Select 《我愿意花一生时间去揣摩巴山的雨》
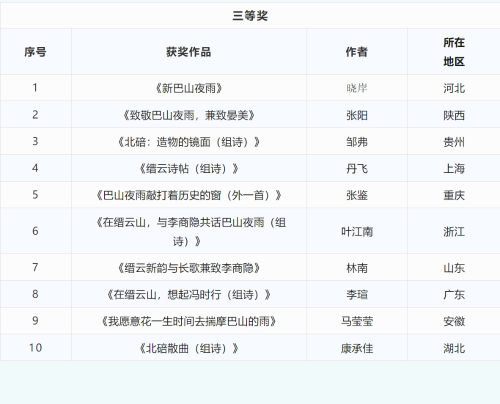500x404 pixels. [x=189, y=321]
